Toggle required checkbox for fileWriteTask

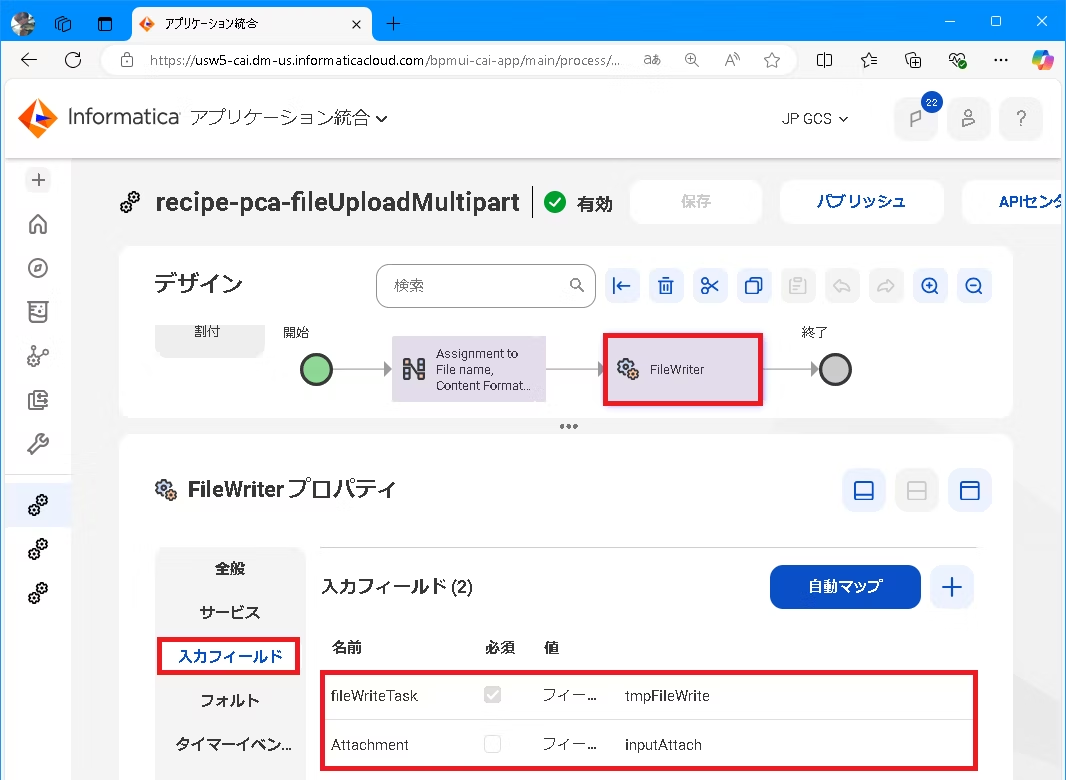coord(492,694)
